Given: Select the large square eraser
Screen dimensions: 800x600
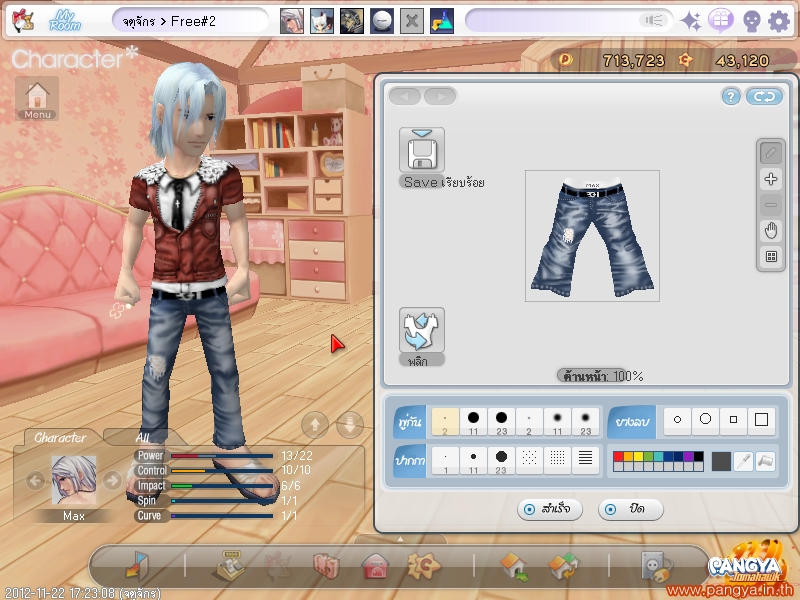Looking at the screenshot, I should point(761,419).
